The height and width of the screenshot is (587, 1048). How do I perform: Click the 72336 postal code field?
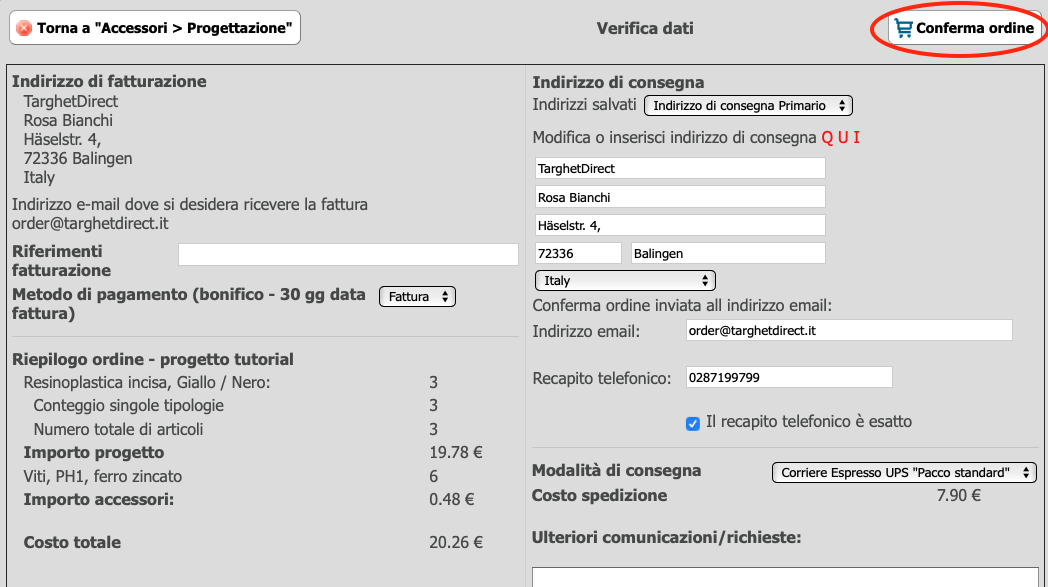pos(578,253)
